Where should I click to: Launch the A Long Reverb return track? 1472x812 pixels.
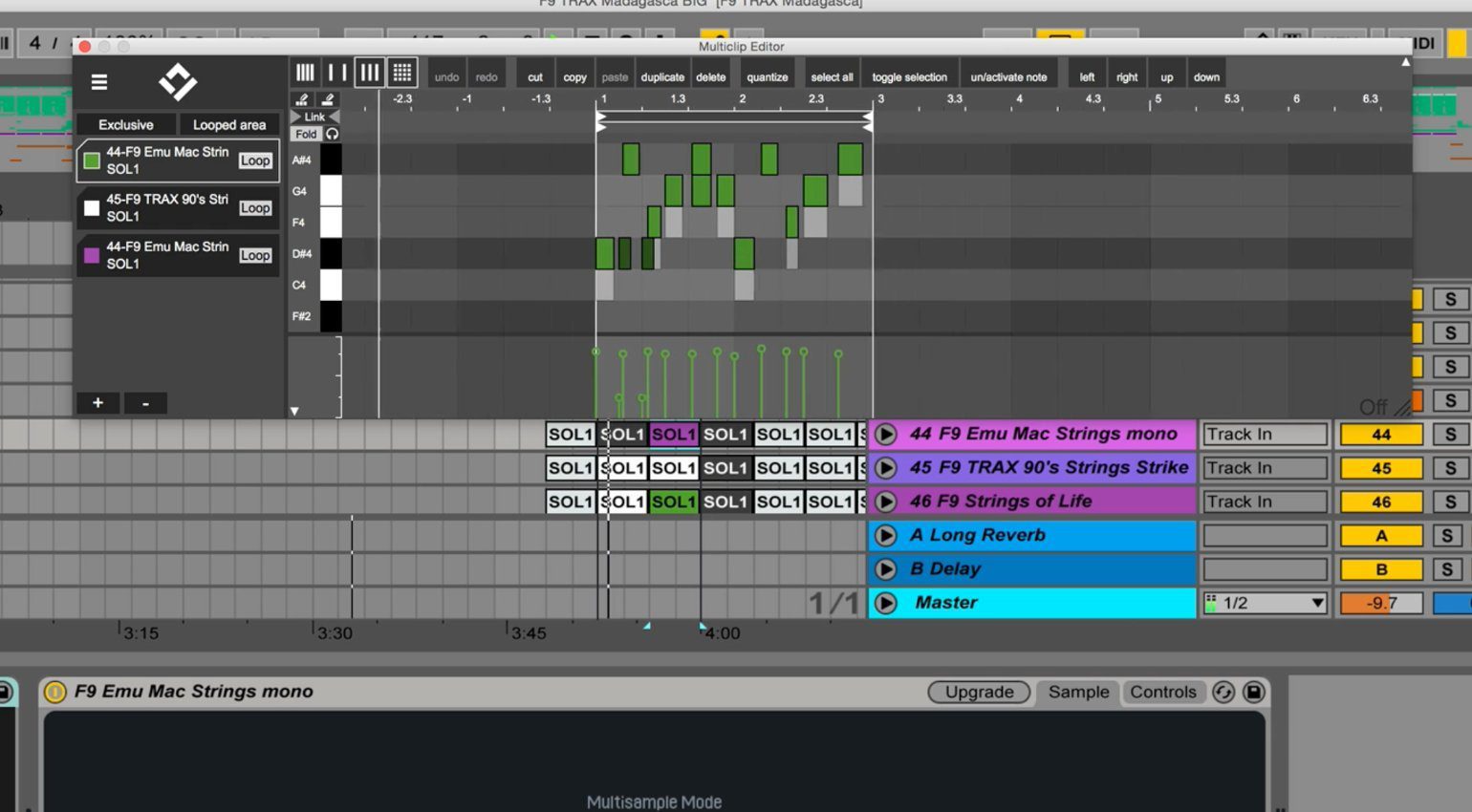886,535
